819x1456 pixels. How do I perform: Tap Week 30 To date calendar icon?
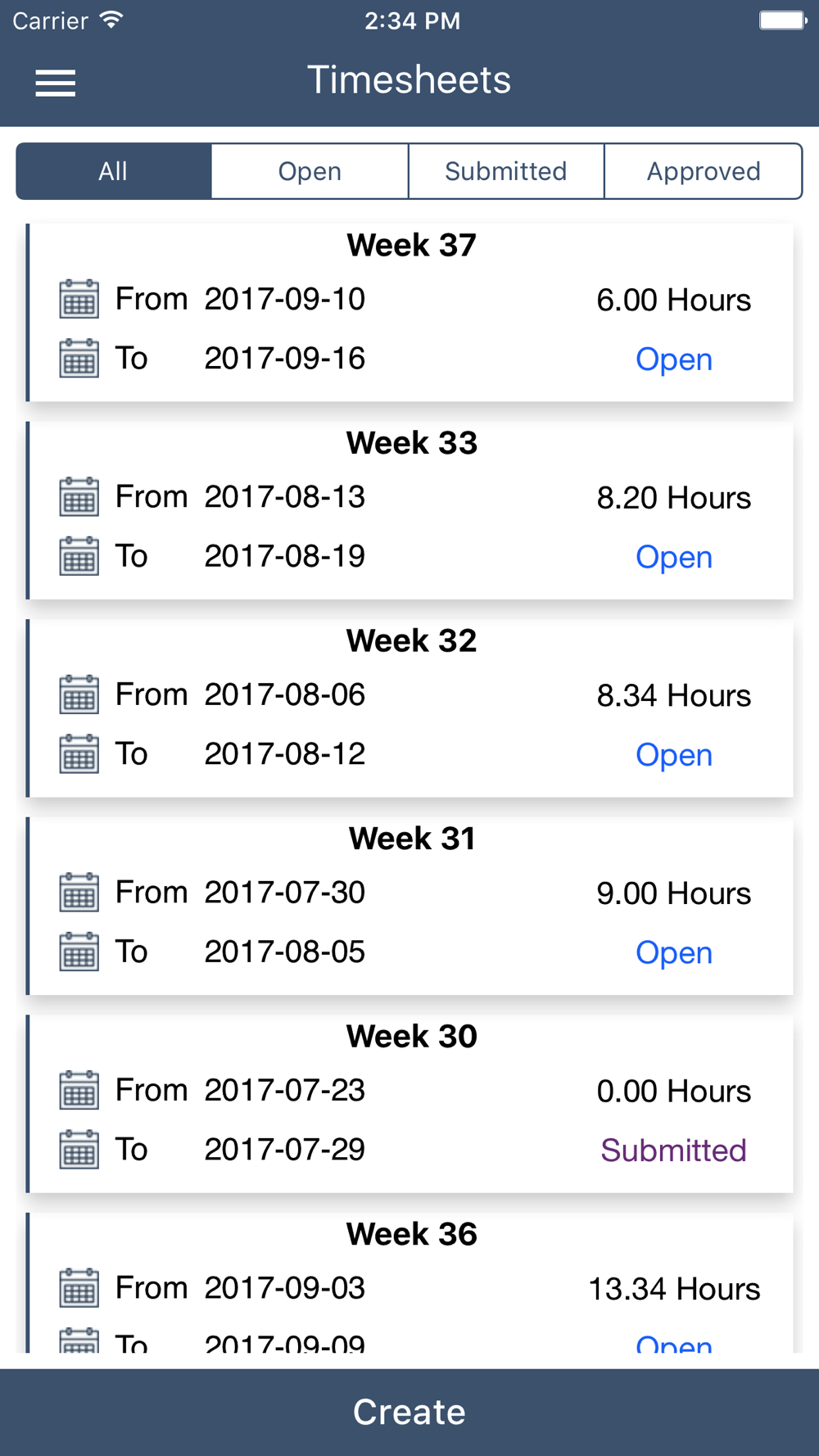tap(79, 1149)
